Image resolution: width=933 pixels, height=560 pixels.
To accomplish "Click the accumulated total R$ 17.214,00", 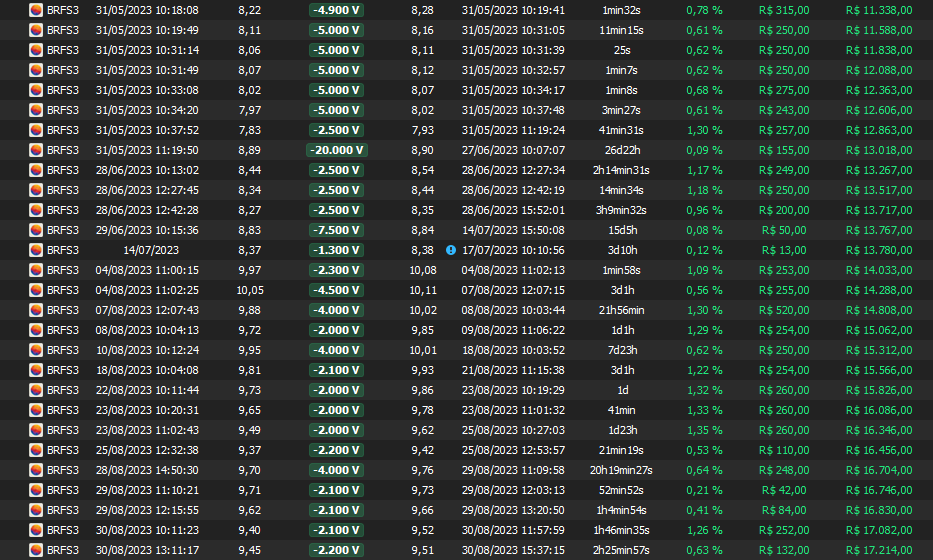I will [x=878, y=550].
